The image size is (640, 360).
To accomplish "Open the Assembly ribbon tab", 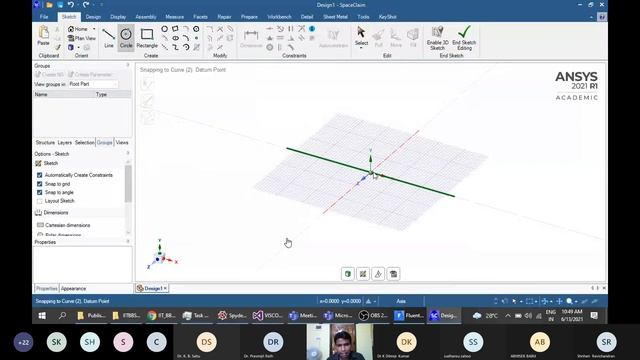I will 146,17.
